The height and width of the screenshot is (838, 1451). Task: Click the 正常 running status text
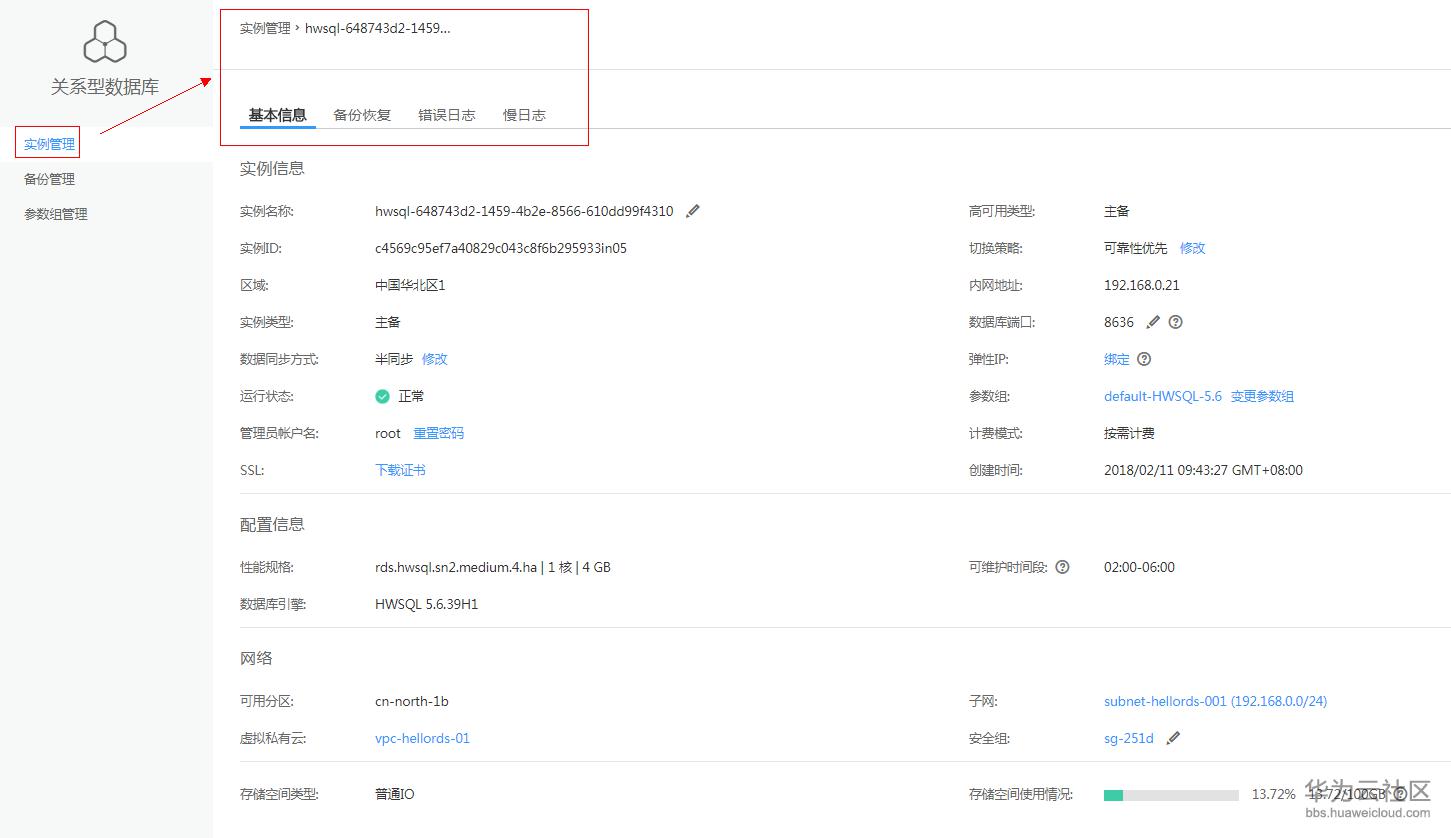tap(411, 396)
